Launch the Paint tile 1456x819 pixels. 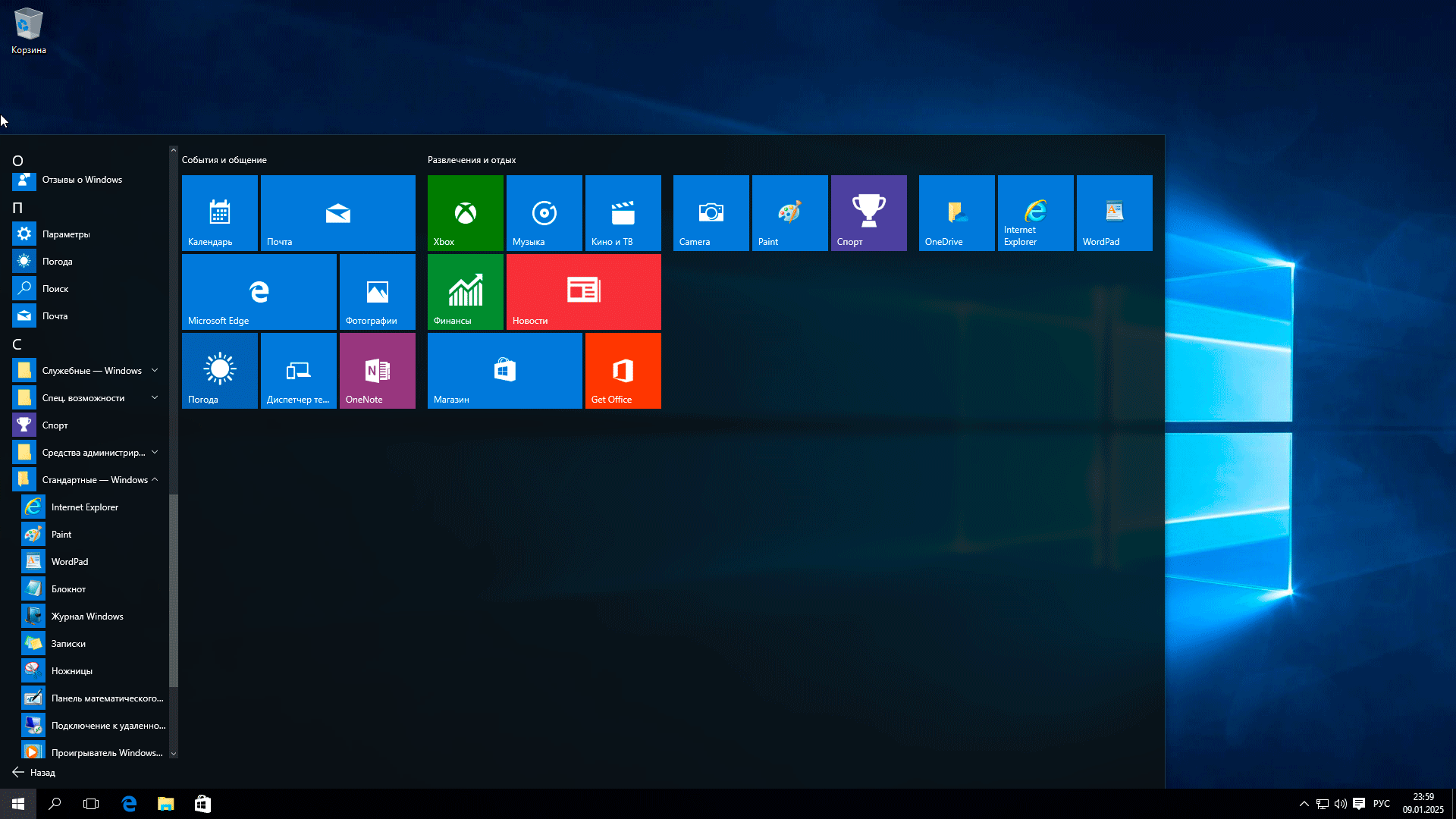click(x=790, y=213)
